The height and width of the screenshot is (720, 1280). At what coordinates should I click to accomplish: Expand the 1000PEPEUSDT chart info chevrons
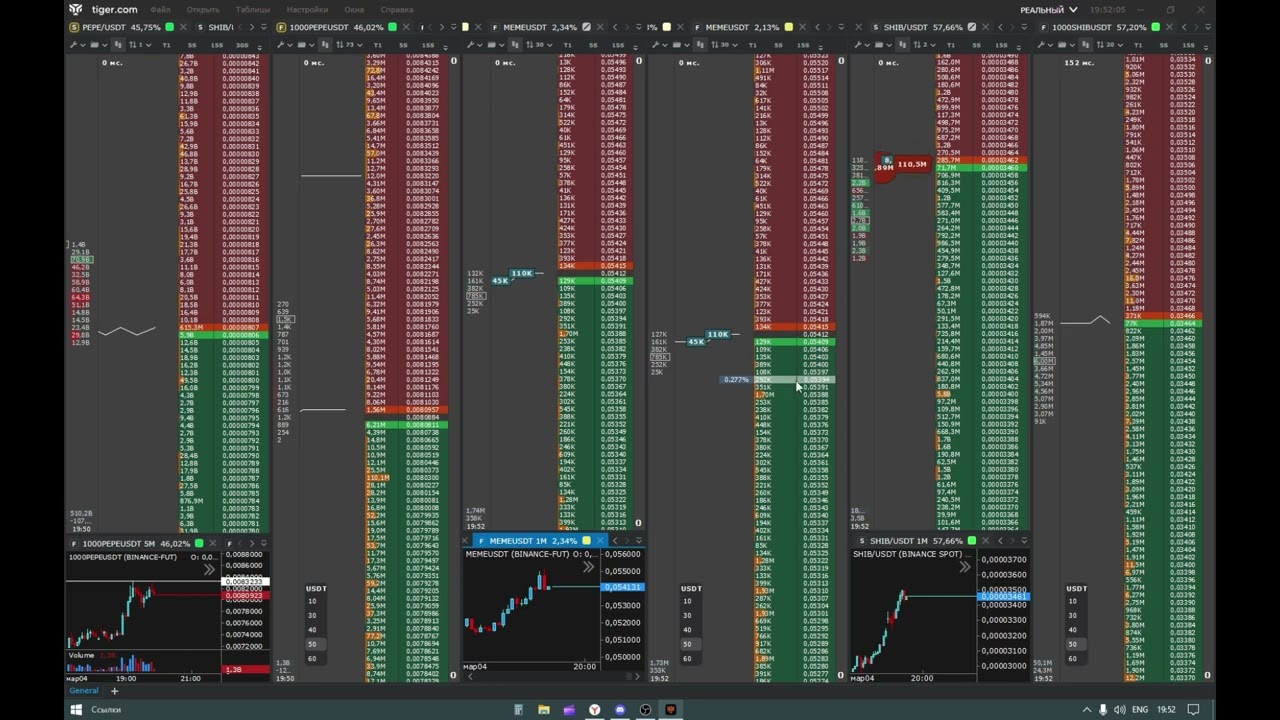click(208, 569)
